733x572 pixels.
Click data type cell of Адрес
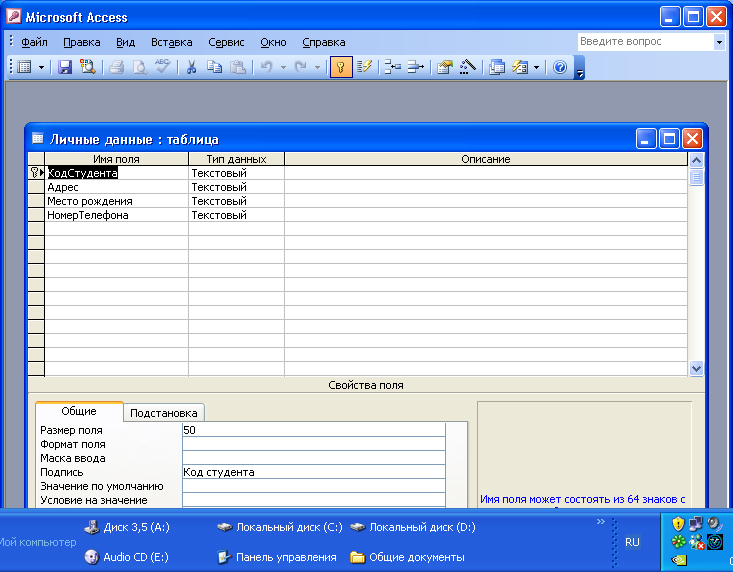[237, 187]
